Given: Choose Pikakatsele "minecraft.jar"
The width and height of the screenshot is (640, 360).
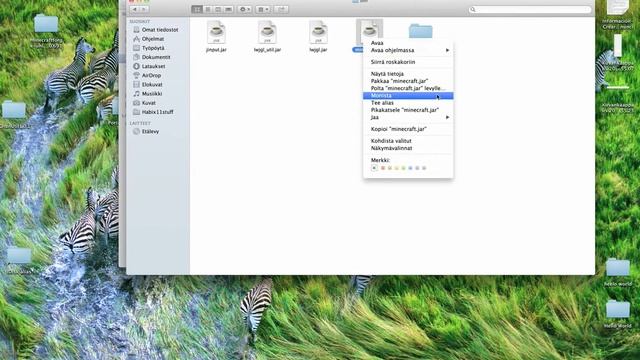Looking at the screenshot, I should point(408,110).
